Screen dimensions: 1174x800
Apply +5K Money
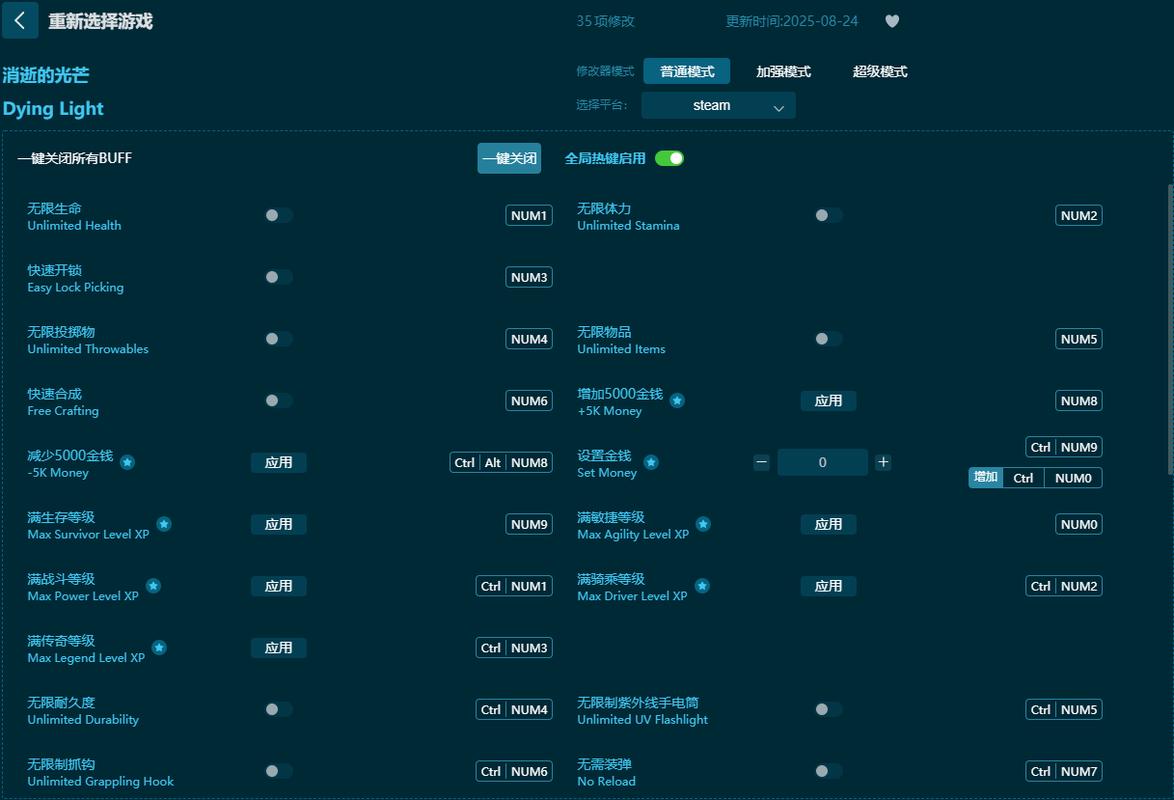828,401
